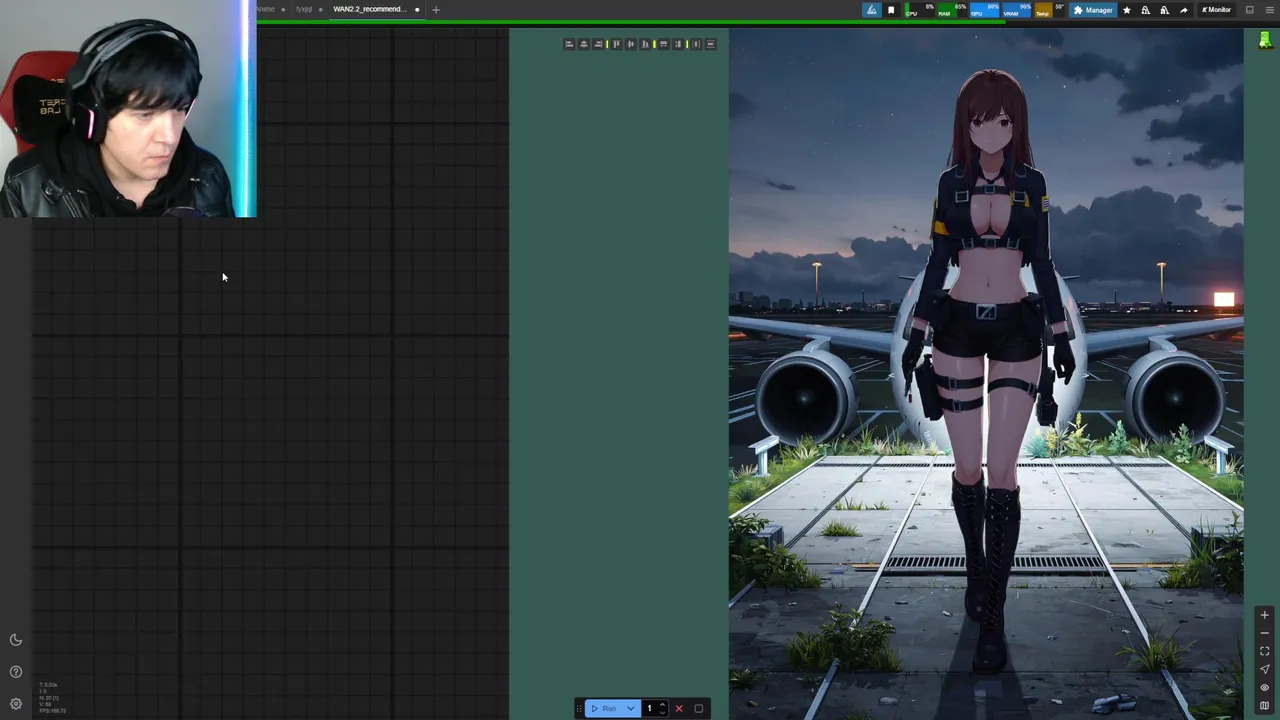Screen dimensions: 1280x720
Task: Open the Run mode dropdown arrow
Action: (631, 708)
